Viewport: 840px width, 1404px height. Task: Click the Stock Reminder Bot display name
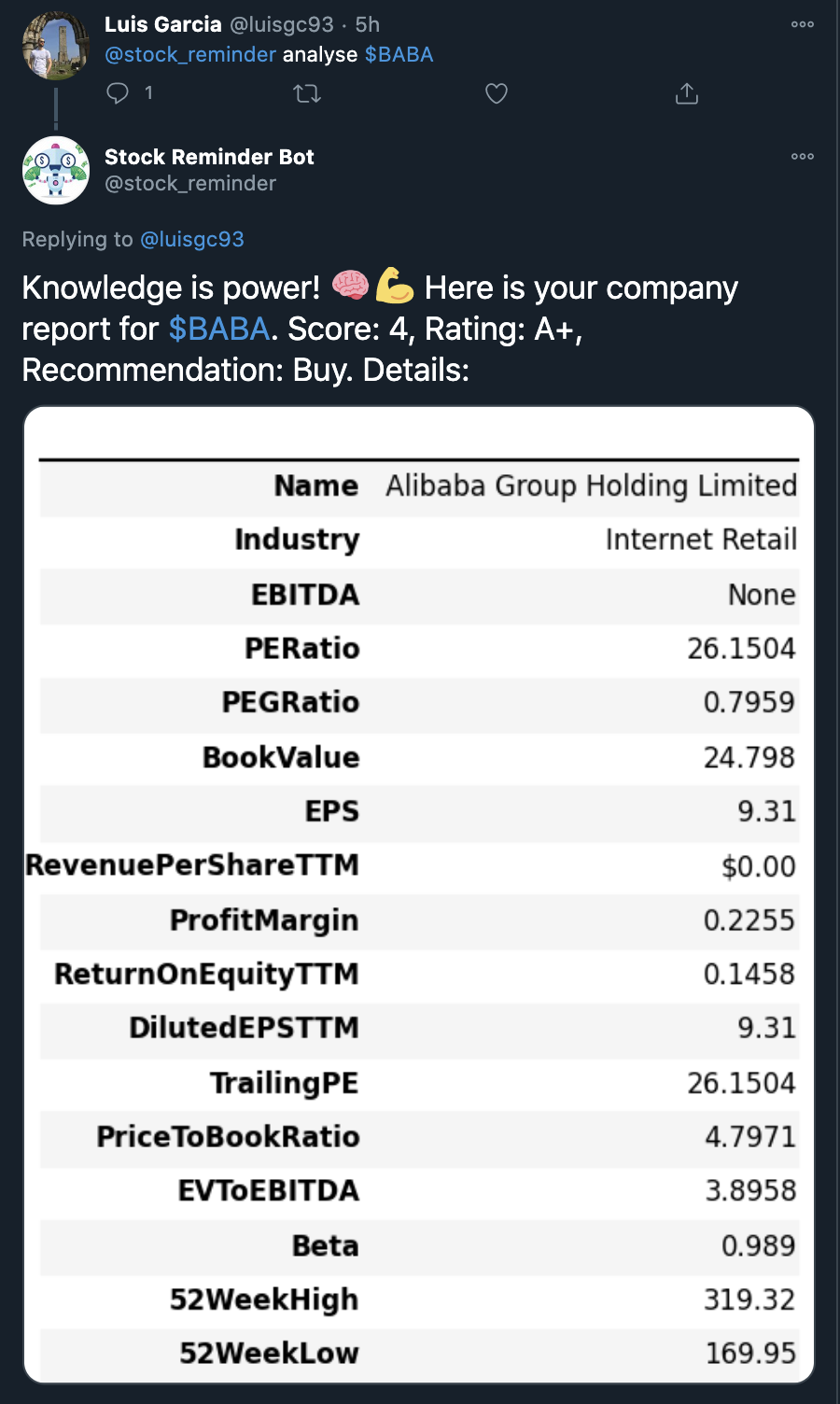[209, 157]
